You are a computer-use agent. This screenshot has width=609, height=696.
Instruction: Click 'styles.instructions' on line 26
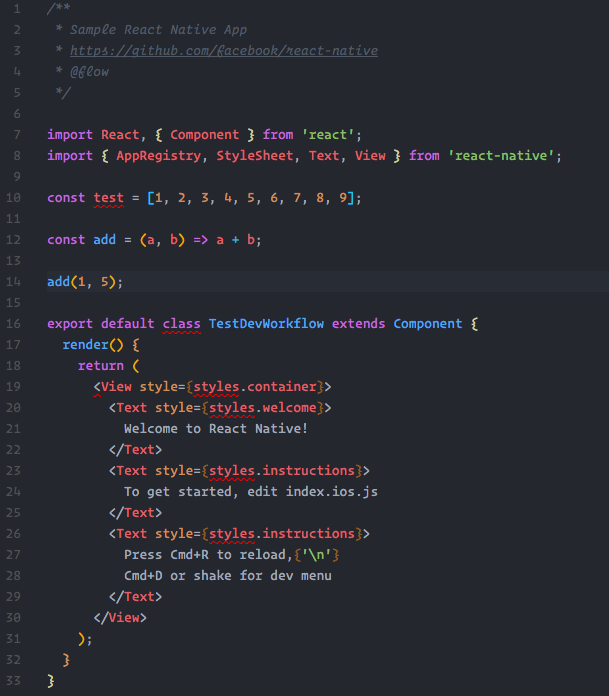click(x=282, y=534)
